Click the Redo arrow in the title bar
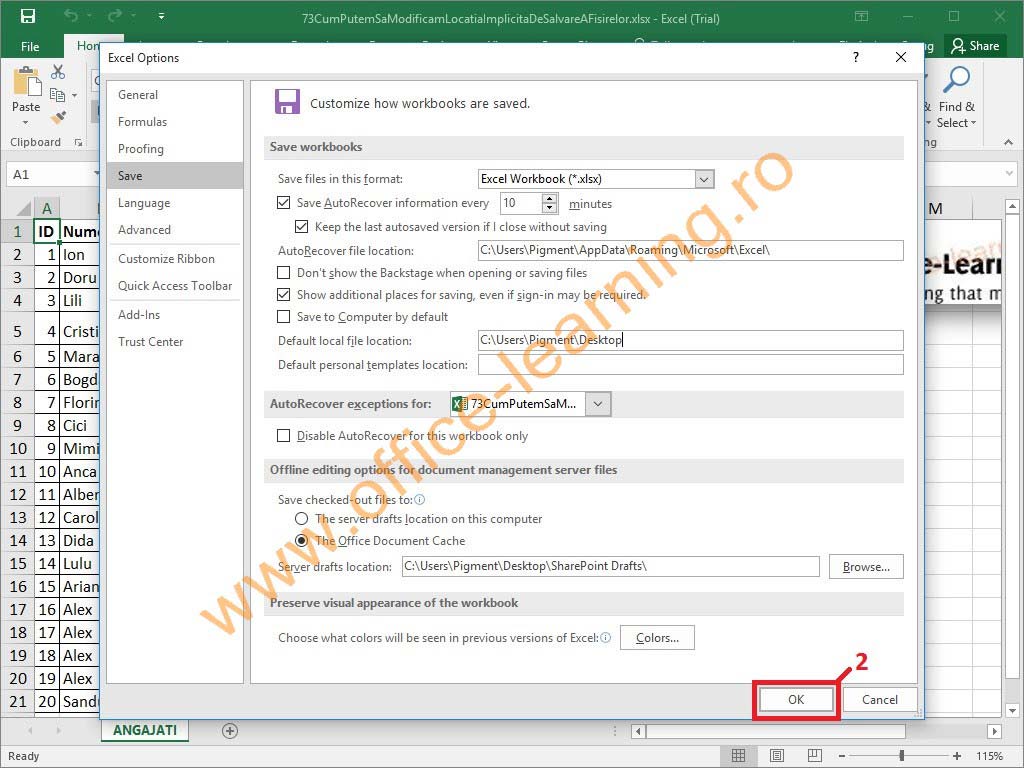 (x=115, y=16)
